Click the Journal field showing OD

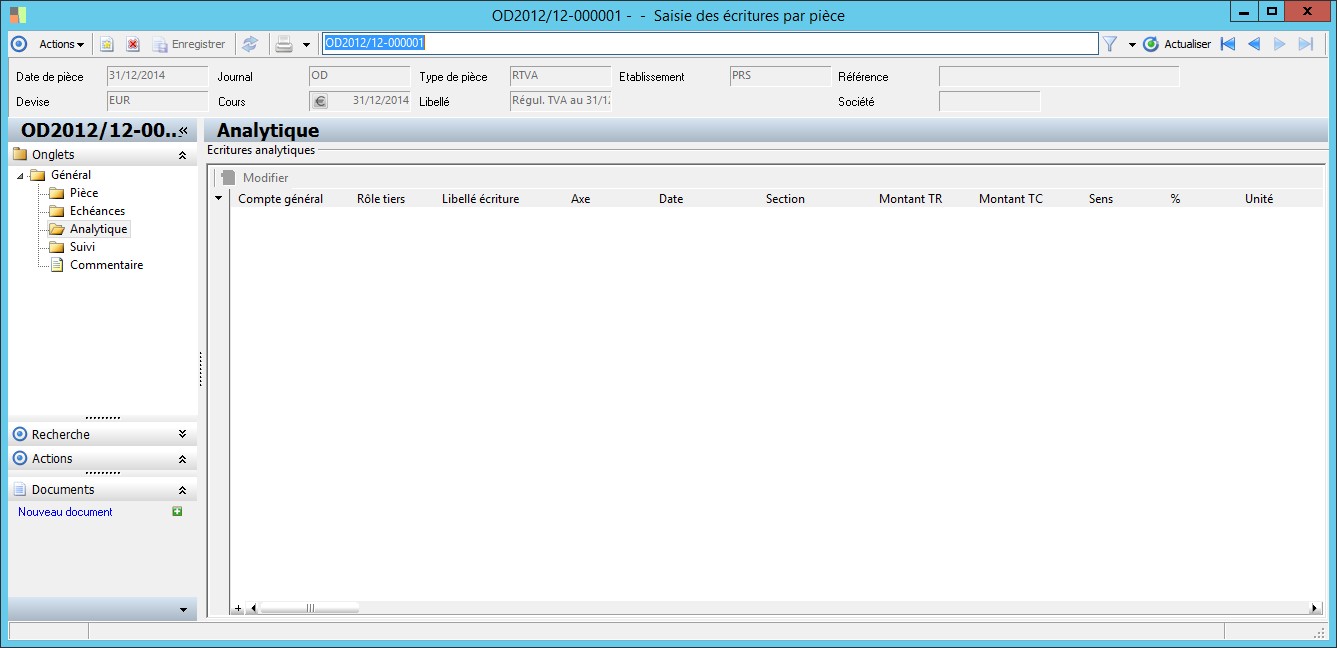(x=359, y=76)
